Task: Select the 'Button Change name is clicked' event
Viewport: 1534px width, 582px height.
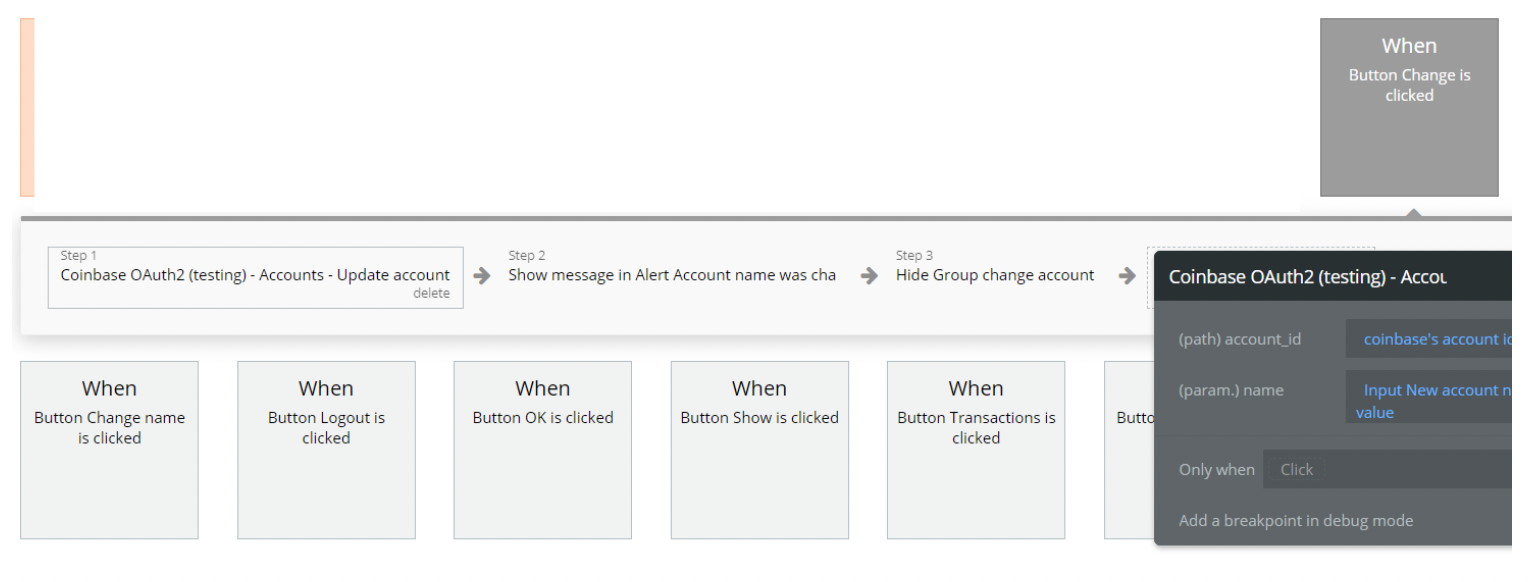Action: point(109,450)
